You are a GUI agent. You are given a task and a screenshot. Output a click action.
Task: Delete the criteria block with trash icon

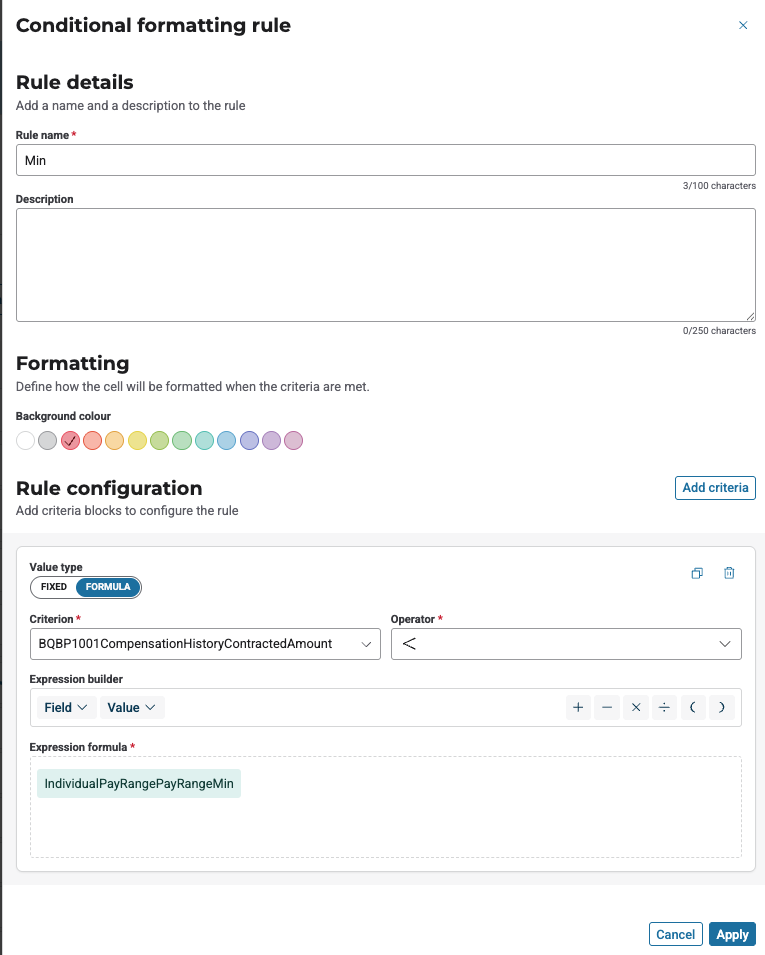730,573
